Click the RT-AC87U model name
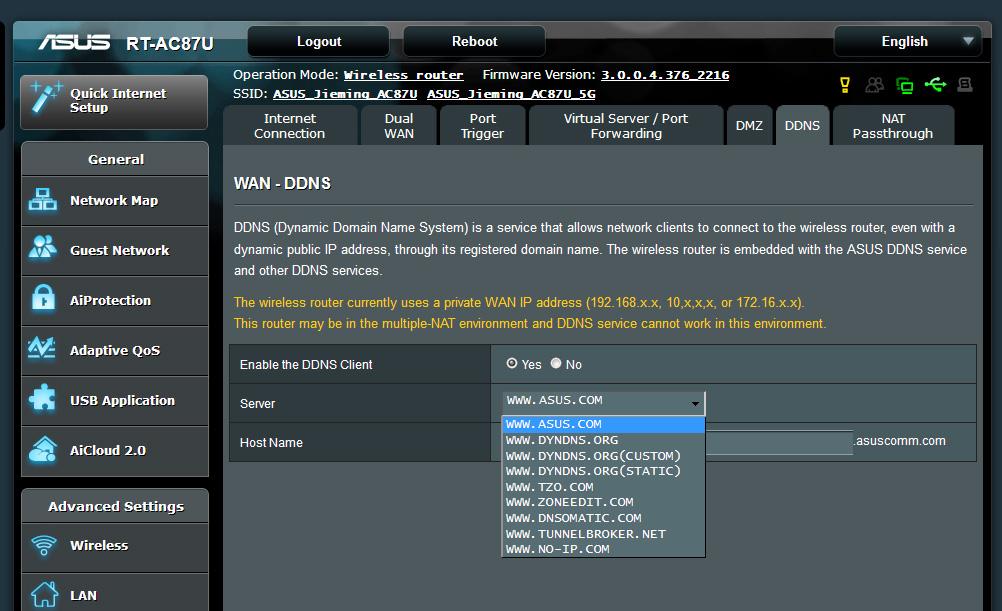1002x611 pixels. (x=169, y=43)
